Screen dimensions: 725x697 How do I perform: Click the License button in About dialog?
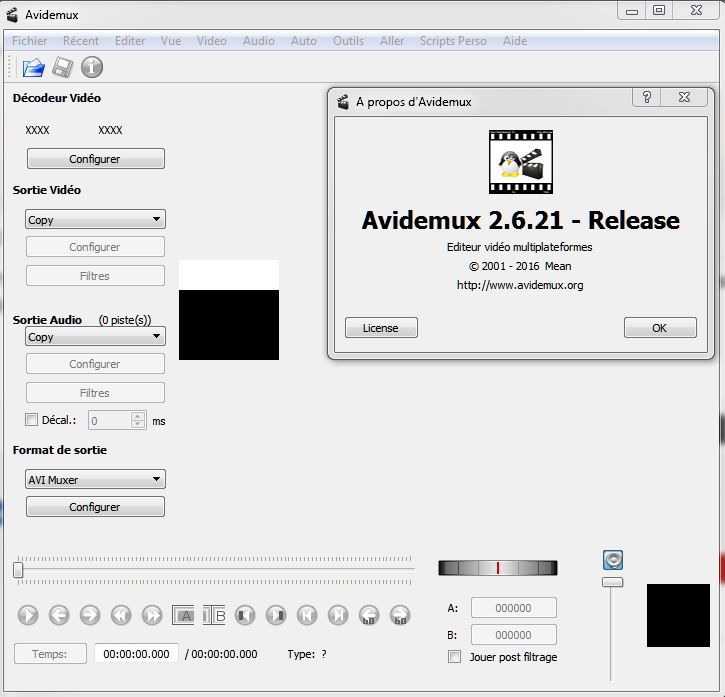point(381,328)
